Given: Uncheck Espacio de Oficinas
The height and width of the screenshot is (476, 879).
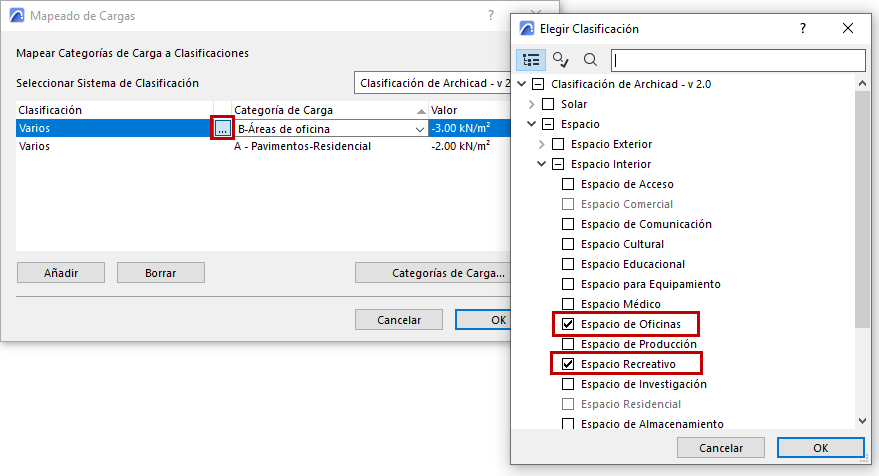Looking at the screenshot, I should click(568, 324).
